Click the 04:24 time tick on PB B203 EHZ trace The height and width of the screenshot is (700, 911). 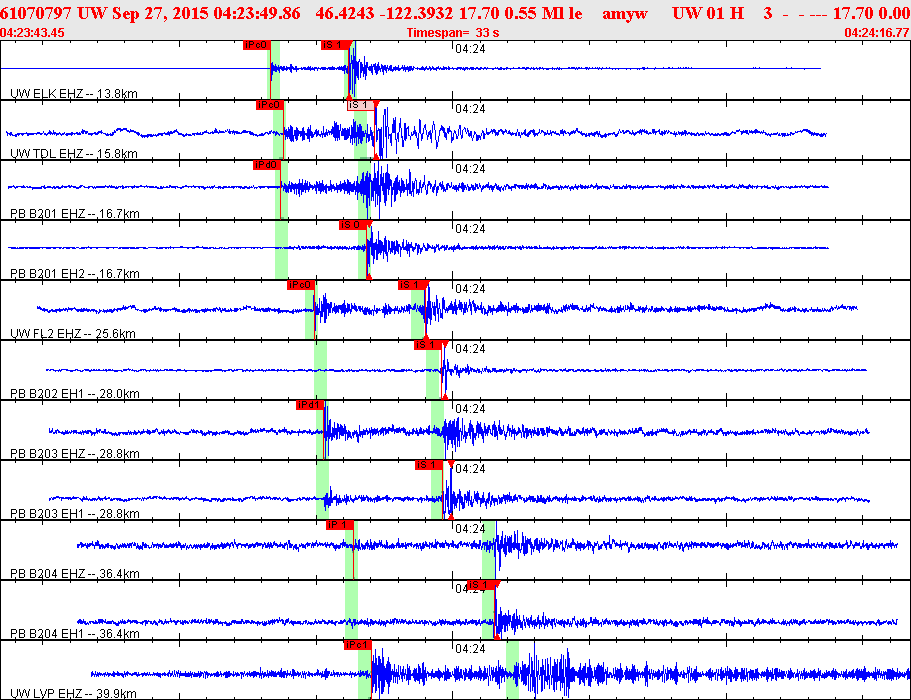pyautogui.click(x=470, y=409)
